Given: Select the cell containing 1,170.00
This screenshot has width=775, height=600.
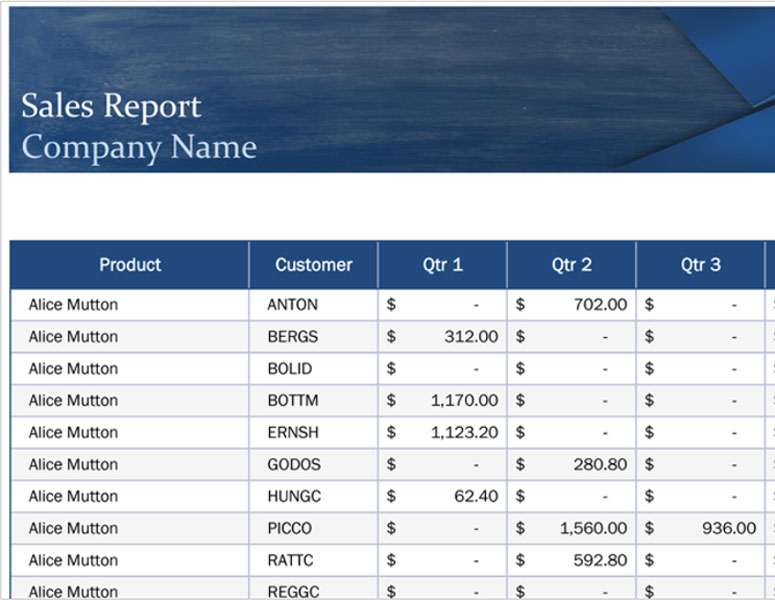Looking at the screenshot, I should point(464,401).
